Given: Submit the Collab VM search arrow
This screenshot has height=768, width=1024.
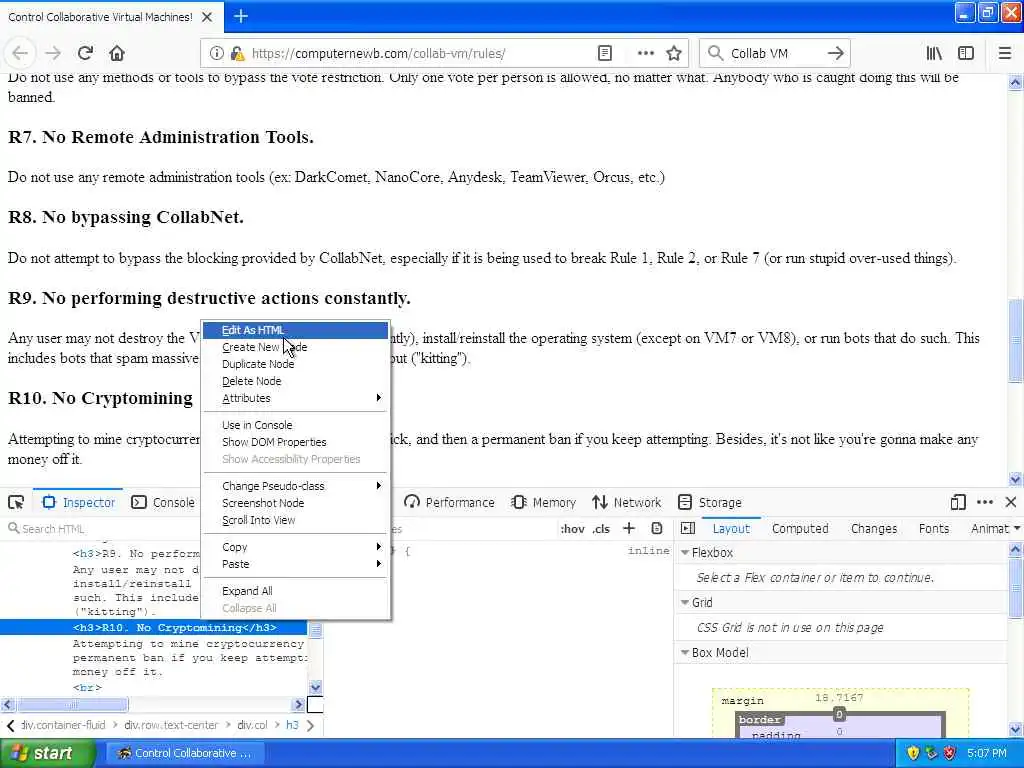Looking at the screenshot, I should [x=835, y=54].
